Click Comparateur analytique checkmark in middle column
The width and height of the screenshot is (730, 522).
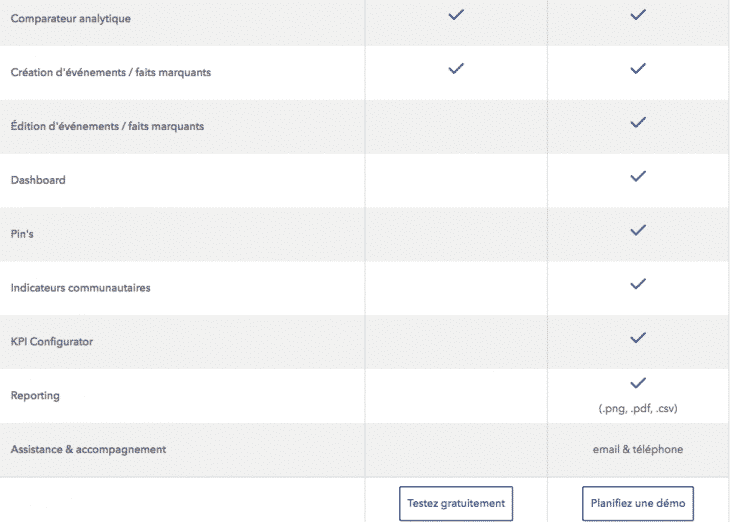pos(456,15)
